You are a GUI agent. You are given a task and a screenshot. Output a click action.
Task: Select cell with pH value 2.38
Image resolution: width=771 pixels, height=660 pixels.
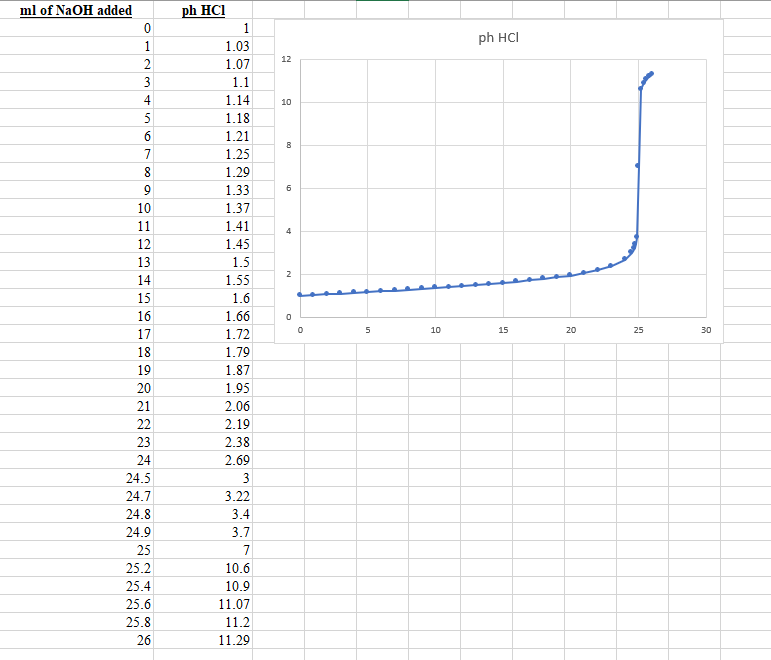[x=203, y=442]
